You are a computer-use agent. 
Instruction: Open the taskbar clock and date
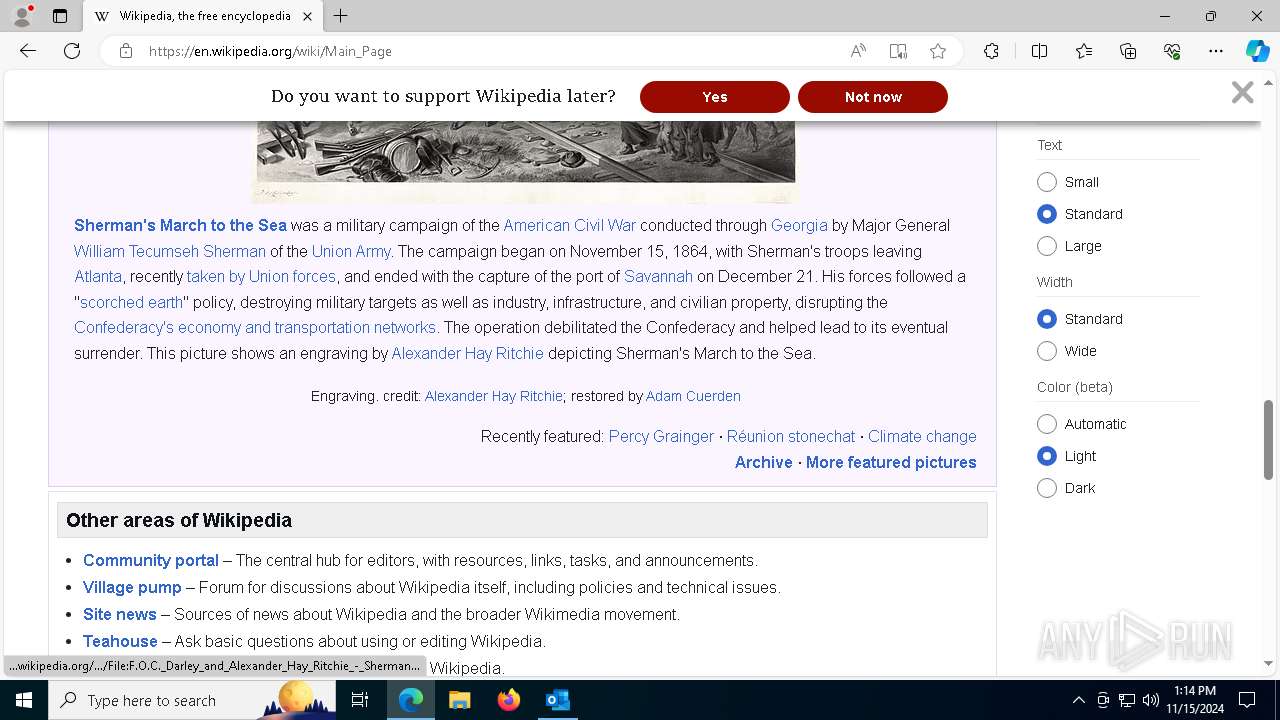[1195, 700]
